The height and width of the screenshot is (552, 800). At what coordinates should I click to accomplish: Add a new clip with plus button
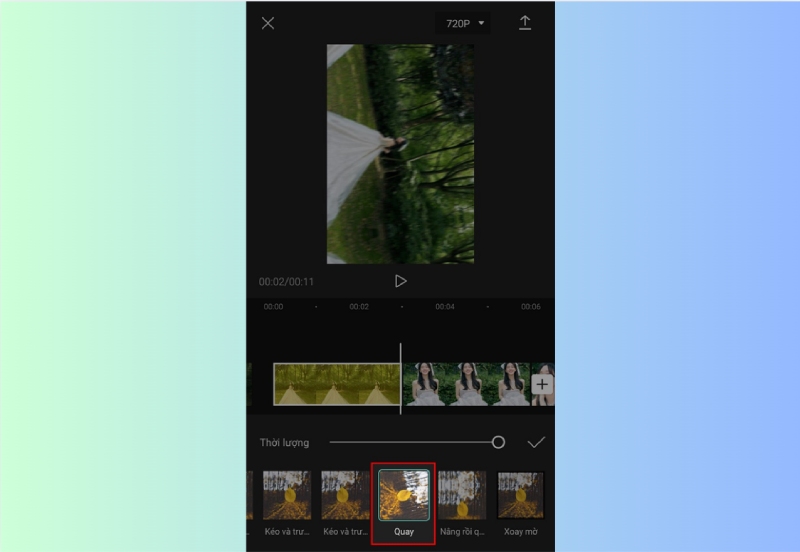(x=541, y=384)
